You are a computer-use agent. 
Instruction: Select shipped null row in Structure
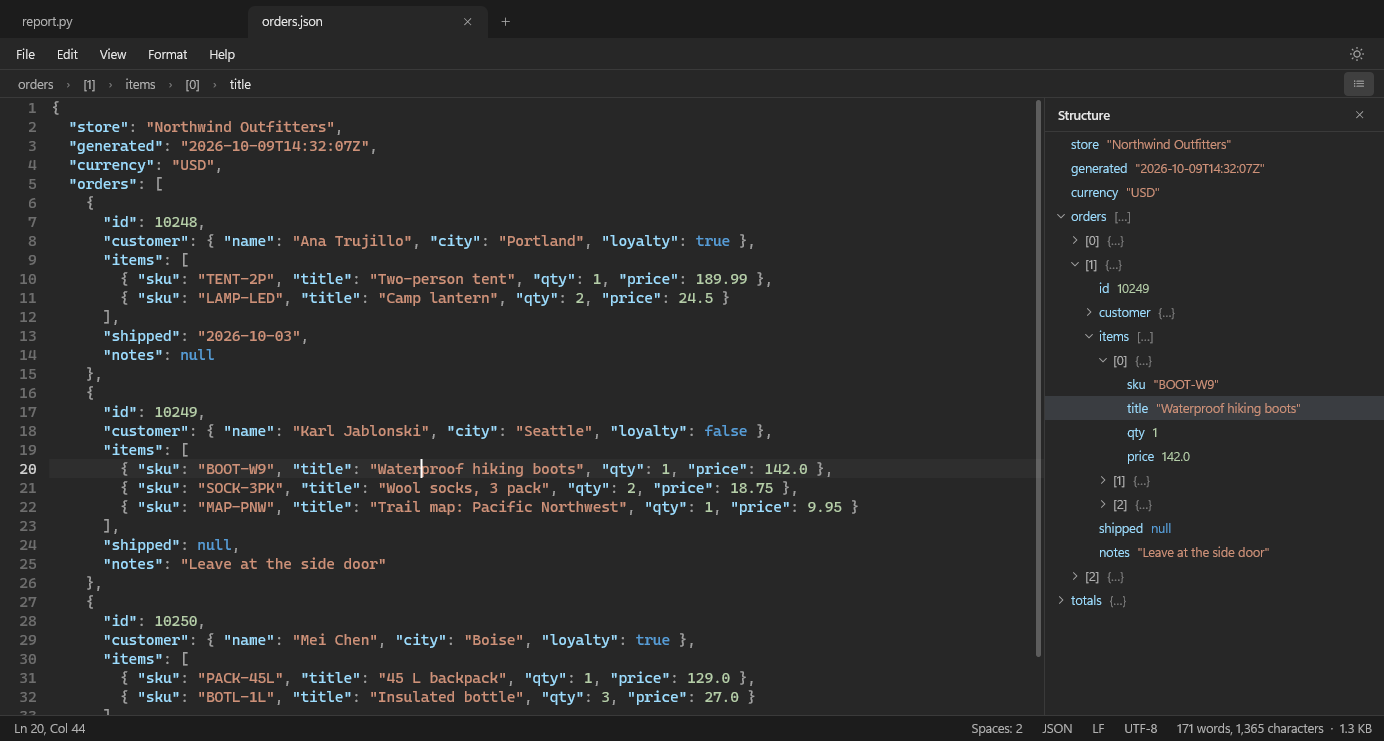pos(1214,528)
